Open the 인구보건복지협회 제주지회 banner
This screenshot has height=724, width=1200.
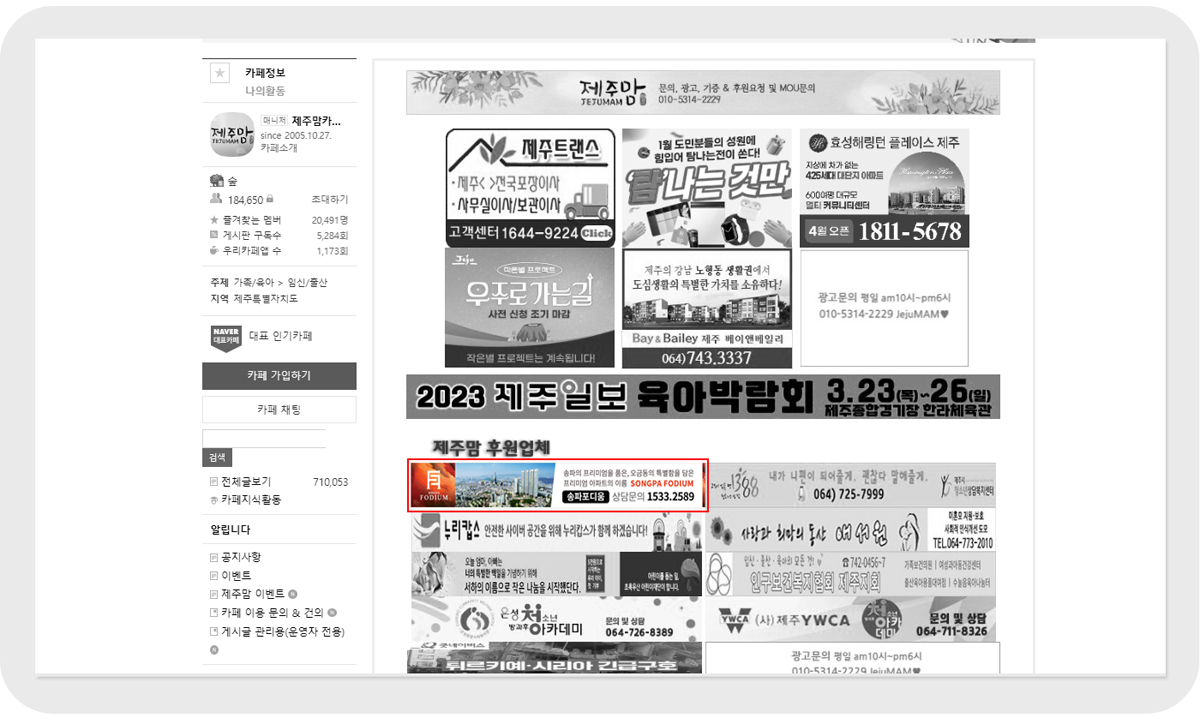[851, 574]
